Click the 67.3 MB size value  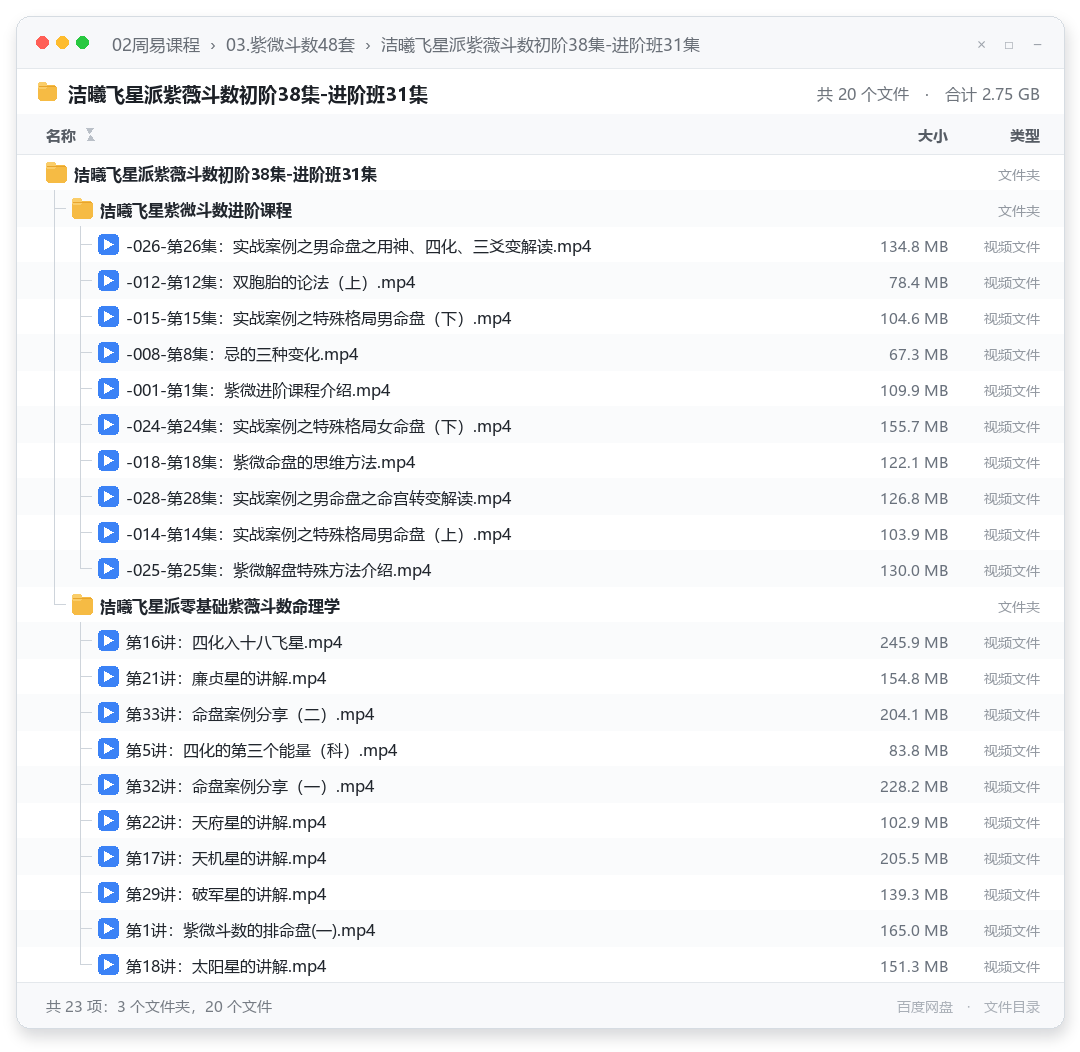[918, 355]
